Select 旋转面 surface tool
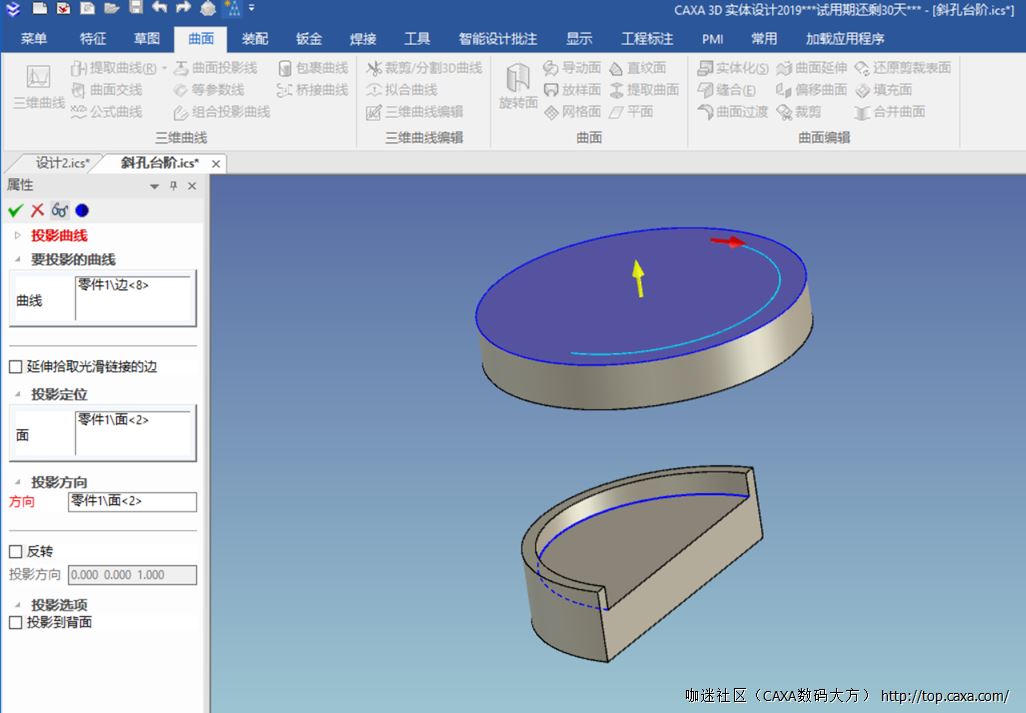 click(x=518, y=86)
